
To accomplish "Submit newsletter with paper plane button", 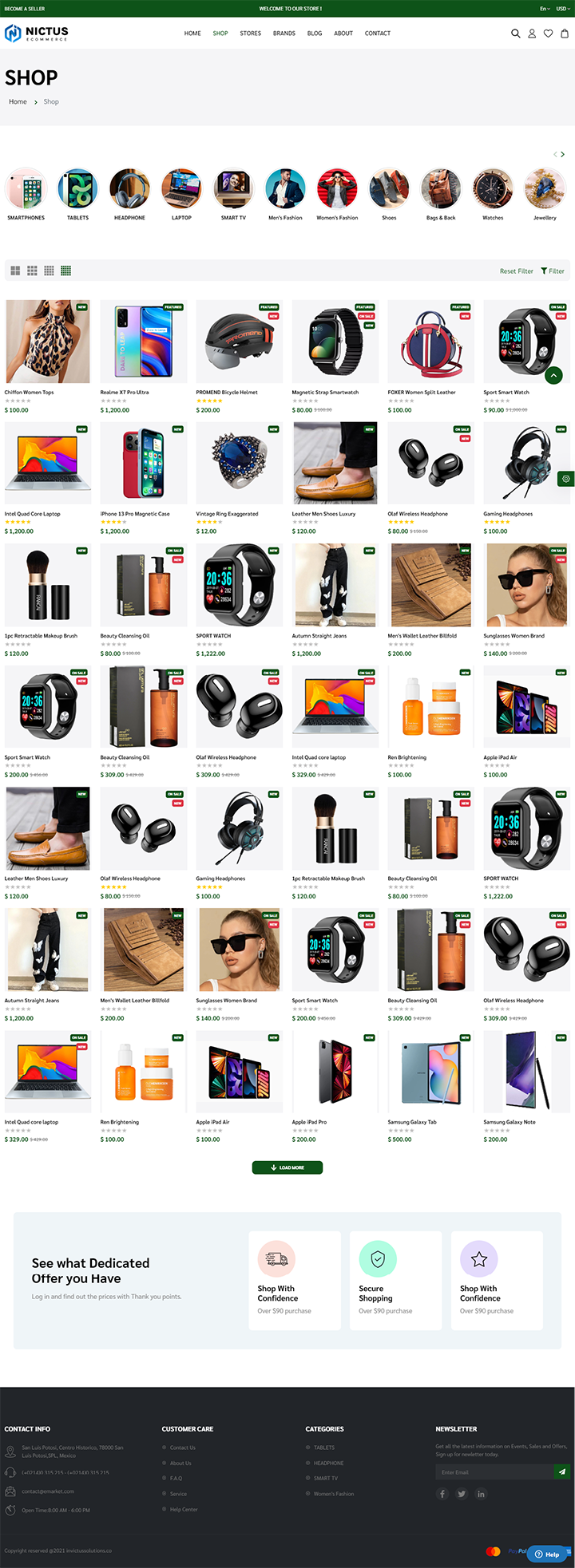I will tap(561, 1472).
